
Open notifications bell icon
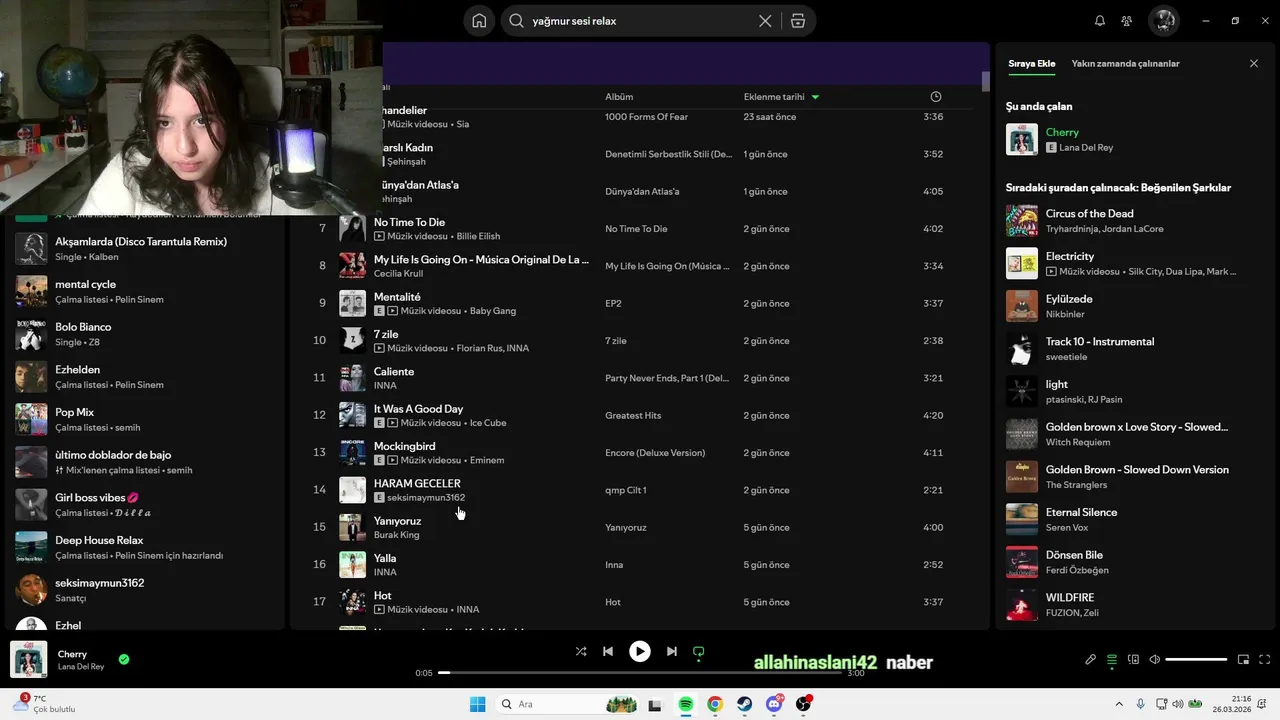(1100, 21)
